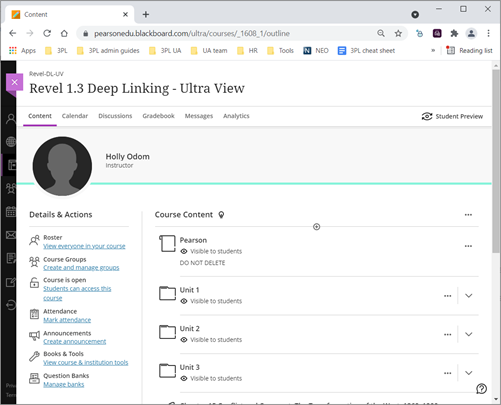Click the Course Groups icon

(34, 262)
